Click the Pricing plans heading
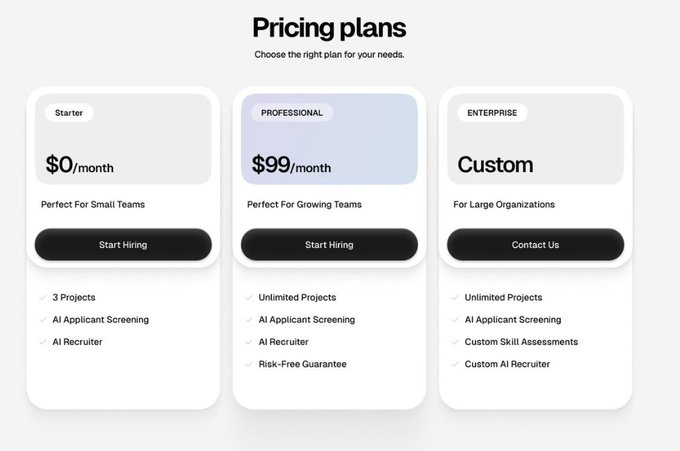Screen dimensions: 680x451 pos(330,28)
